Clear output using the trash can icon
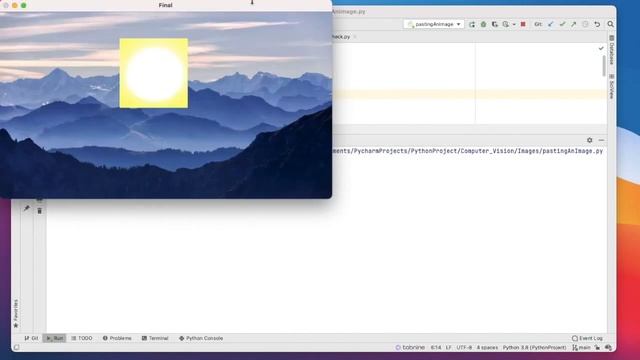The image size is (640, 360). tap(40, 211)
